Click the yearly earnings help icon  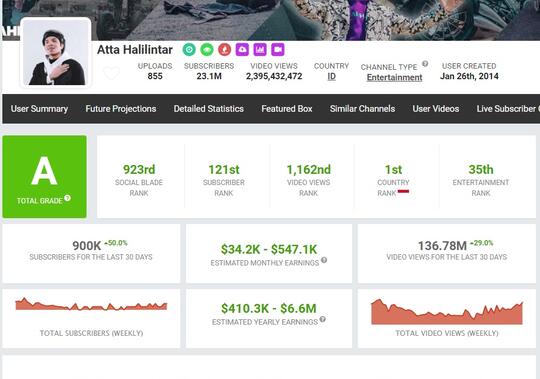tap(323, 319)
